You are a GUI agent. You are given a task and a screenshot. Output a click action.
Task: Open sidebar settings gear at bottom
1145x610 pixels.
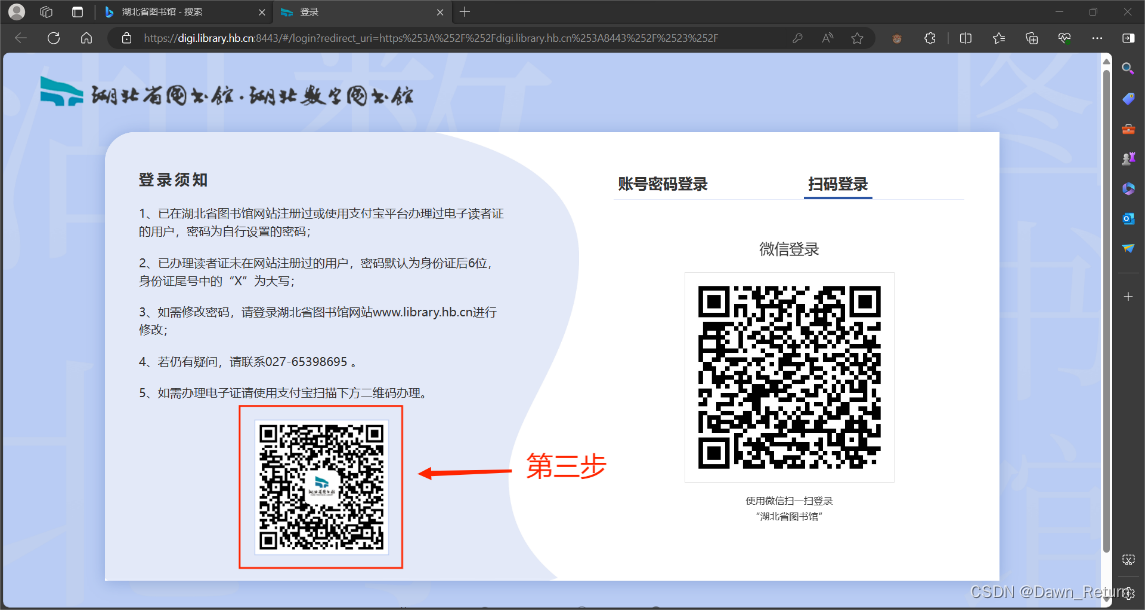[1128, 593]
